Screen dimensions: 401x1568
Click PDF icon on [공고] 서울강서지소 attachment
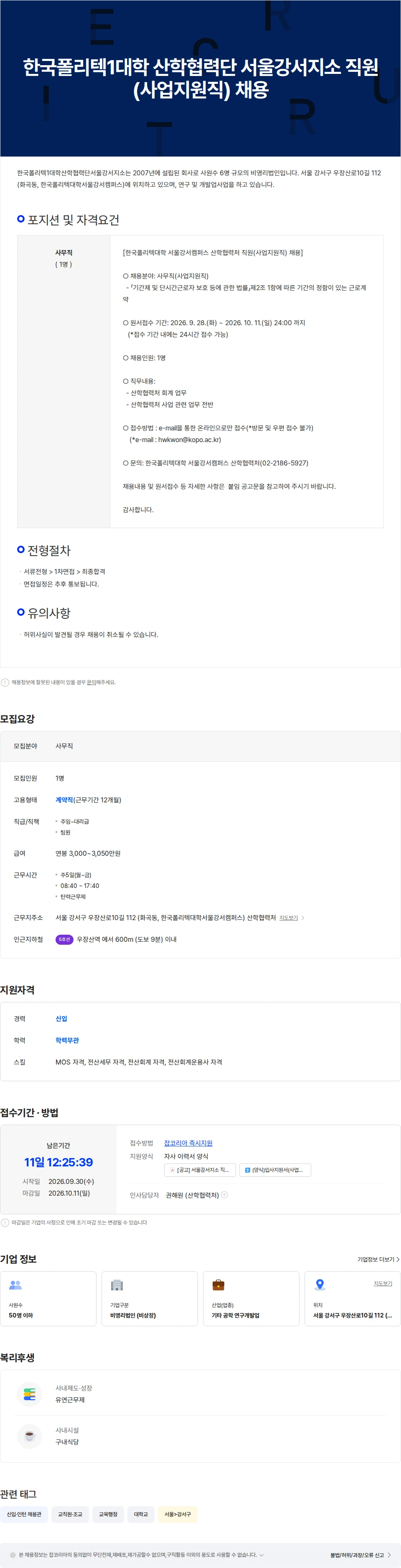coord(172,1170)
